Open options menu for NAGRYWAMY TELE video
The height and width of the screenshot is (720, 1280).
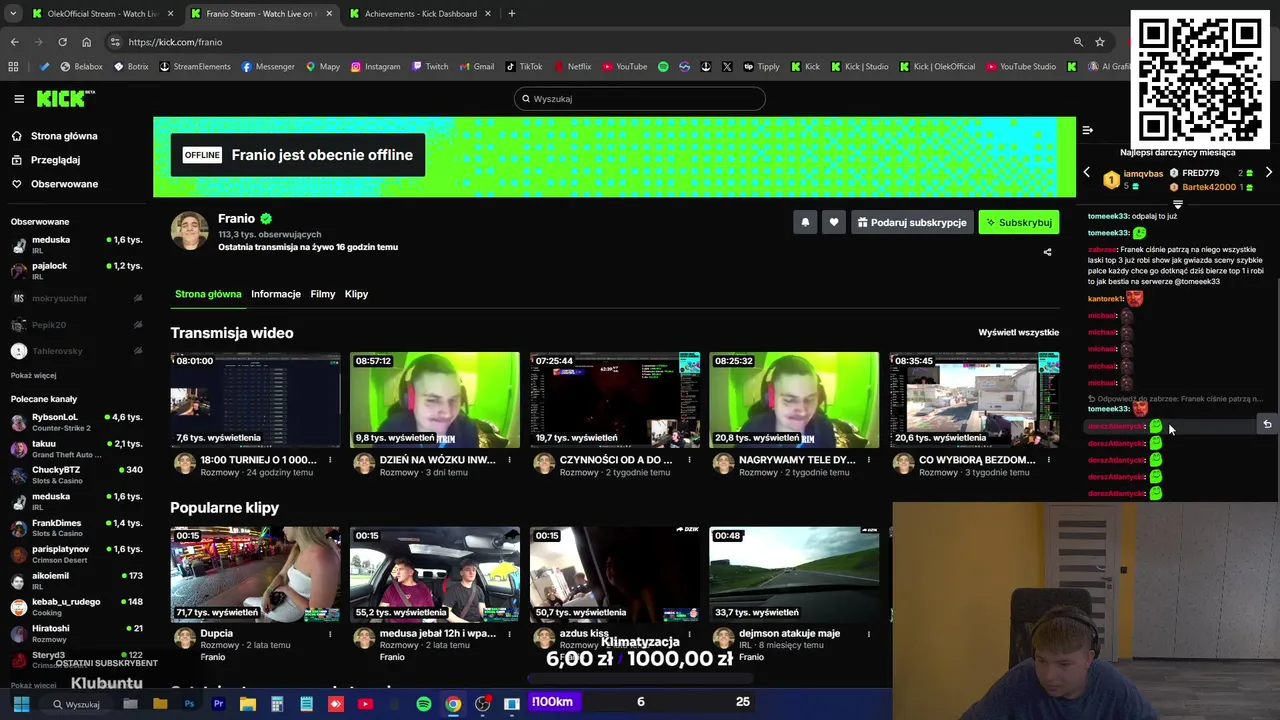click(869, 460)
